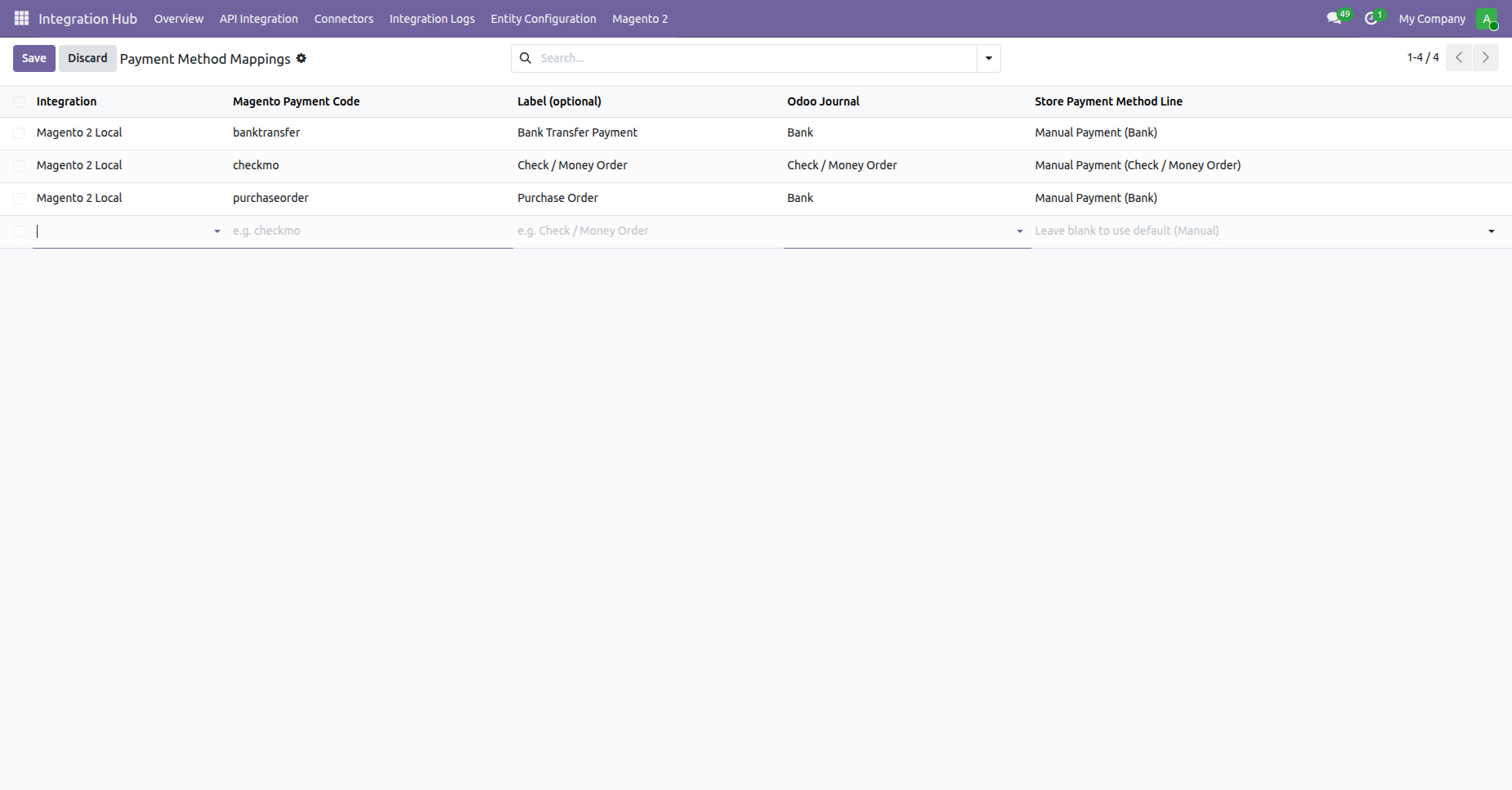This screenshot has width=1512, height=790.
Task: Click the Magento Payment Code field in new row
Action: click(371, 231)
